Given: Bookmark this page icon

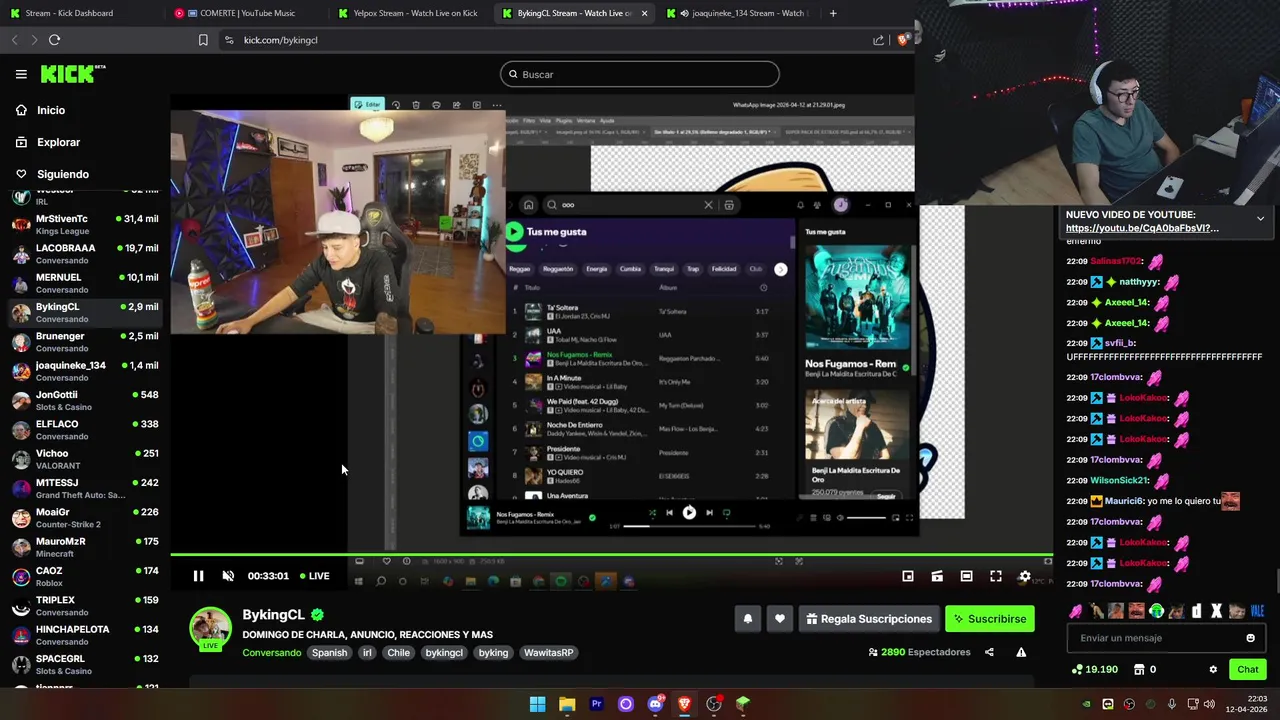Looking at the screenshot, I should click(x=203, y=40).
